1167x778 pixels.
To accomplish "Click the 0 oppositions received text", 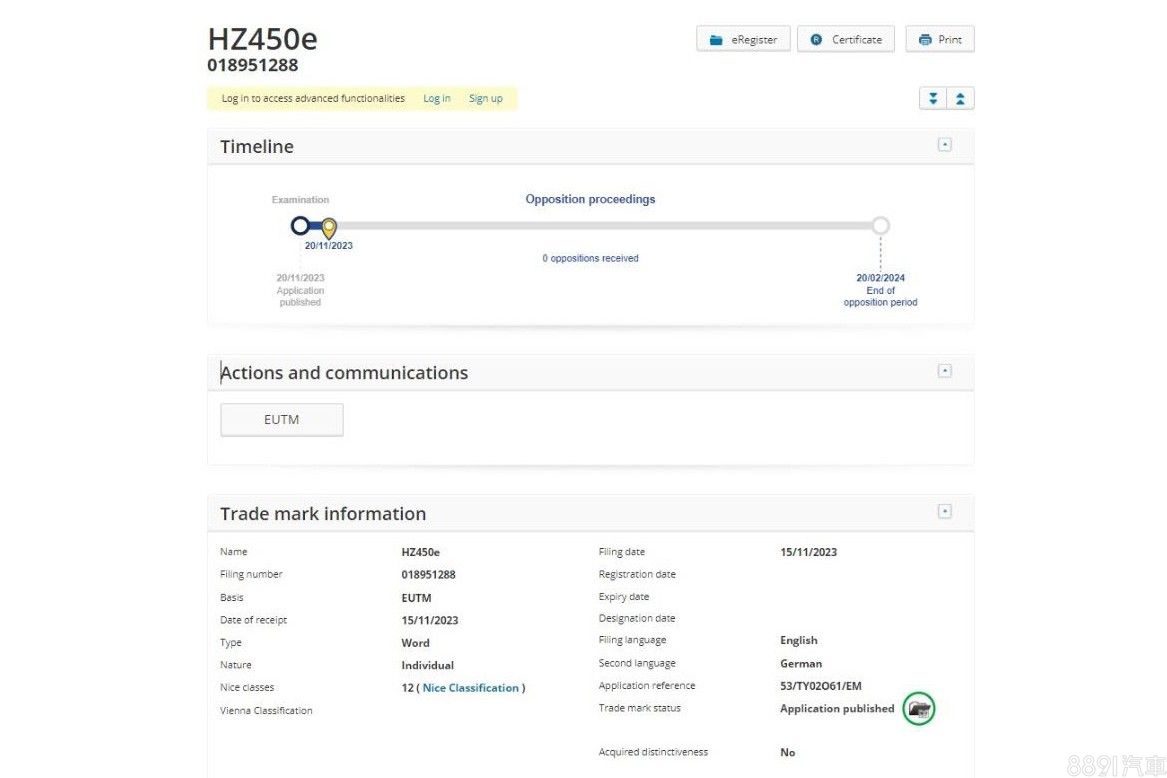I will pyautogui.click(x=590, y=258).
